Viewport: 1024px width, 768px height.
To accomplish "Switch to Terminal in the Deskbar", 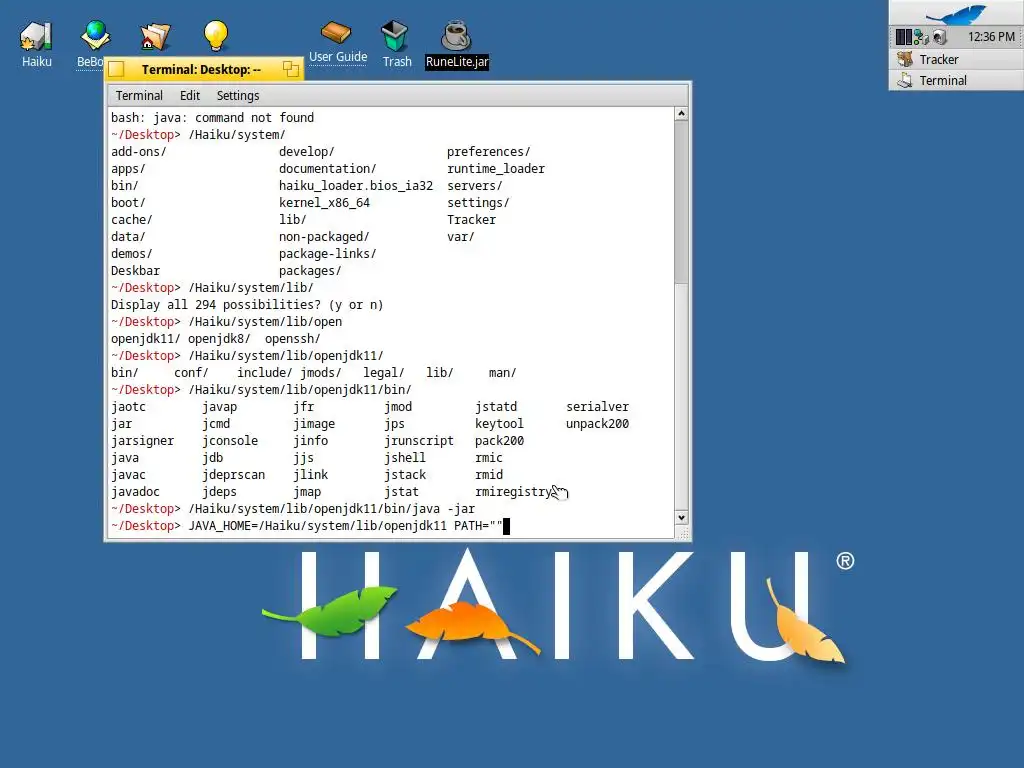I will click(956, 80).
